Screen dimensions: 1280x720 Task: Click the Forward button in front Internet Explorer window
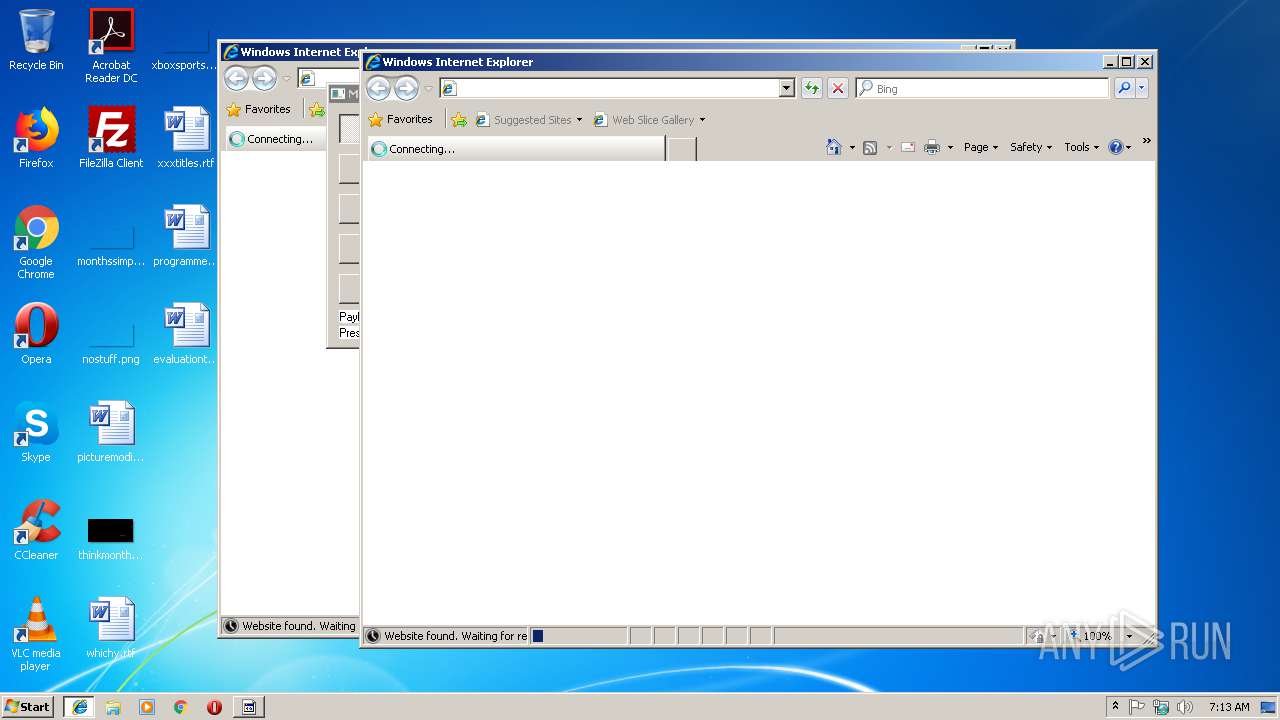coord(406,88)
